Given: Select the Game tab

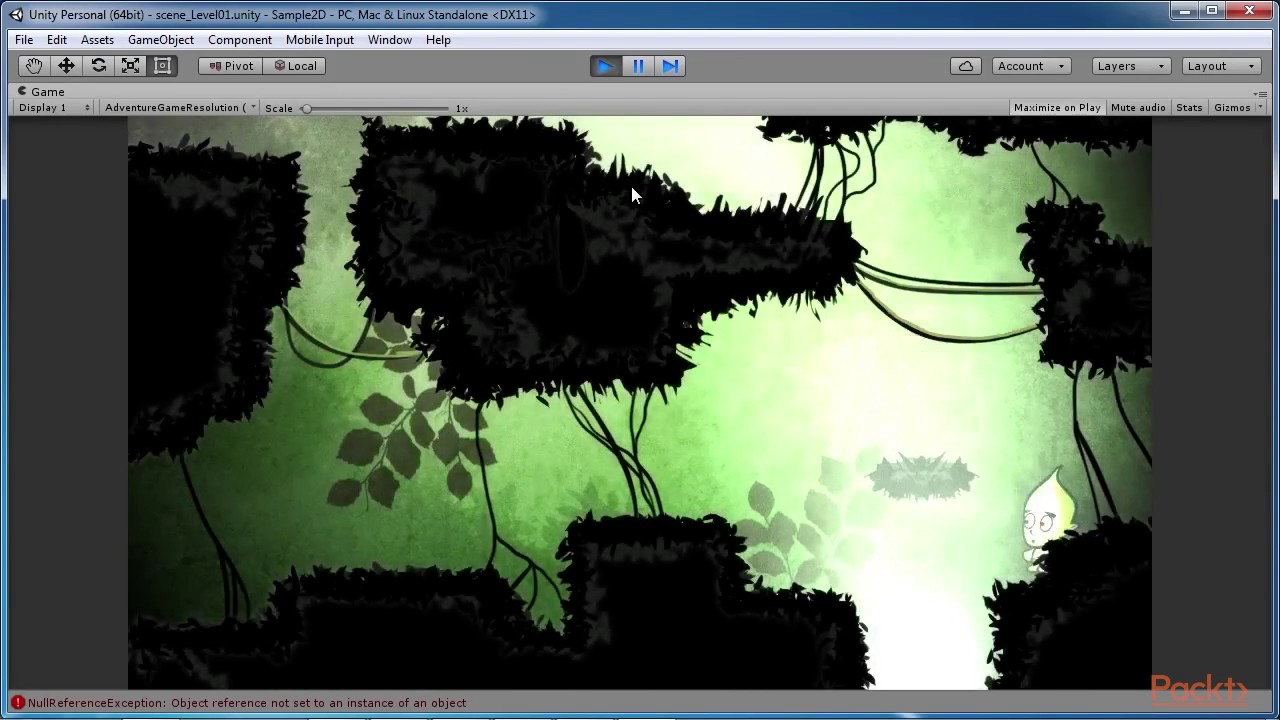Looking at the screenshot, I should pyautogui.click(x=41, y=92).
